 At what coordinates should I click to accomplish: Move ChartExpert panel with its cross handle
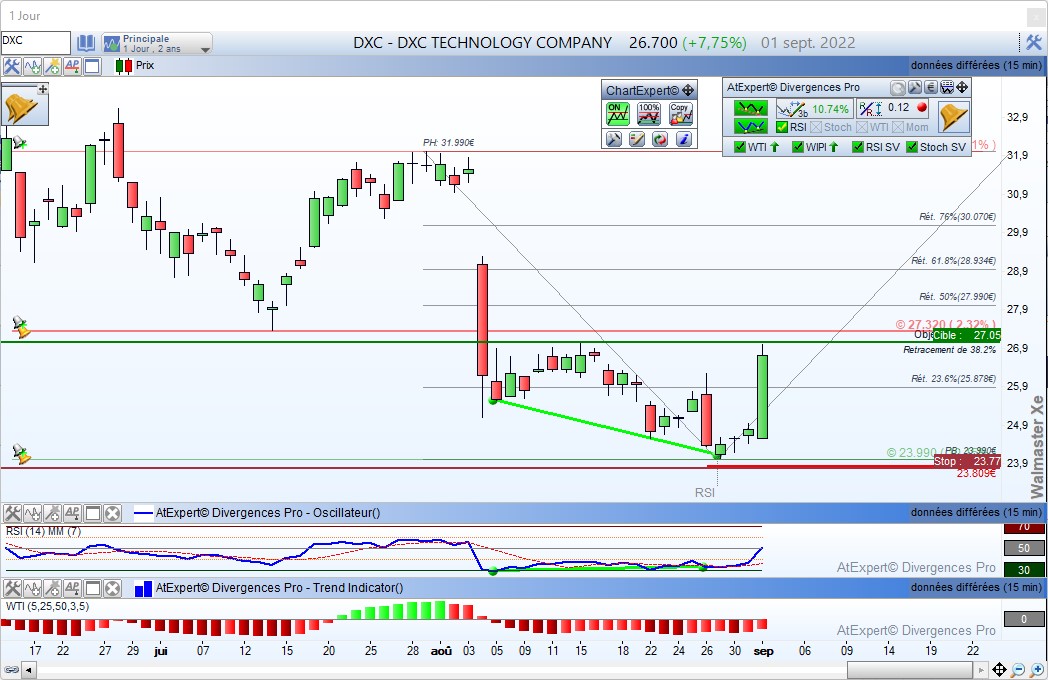tap(688, 90)
